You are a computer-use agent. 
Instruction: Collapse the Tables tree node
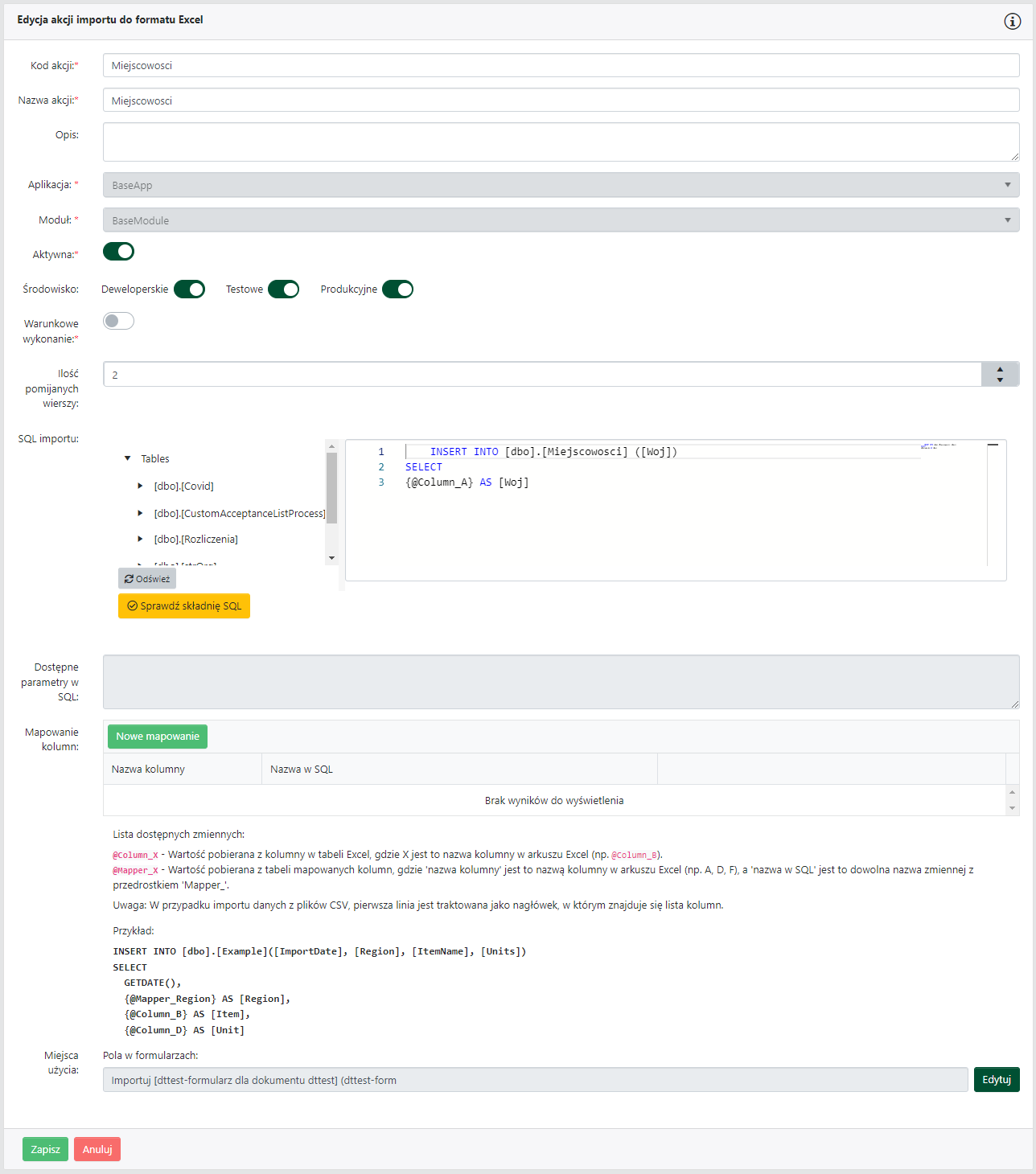click(127, 458)
